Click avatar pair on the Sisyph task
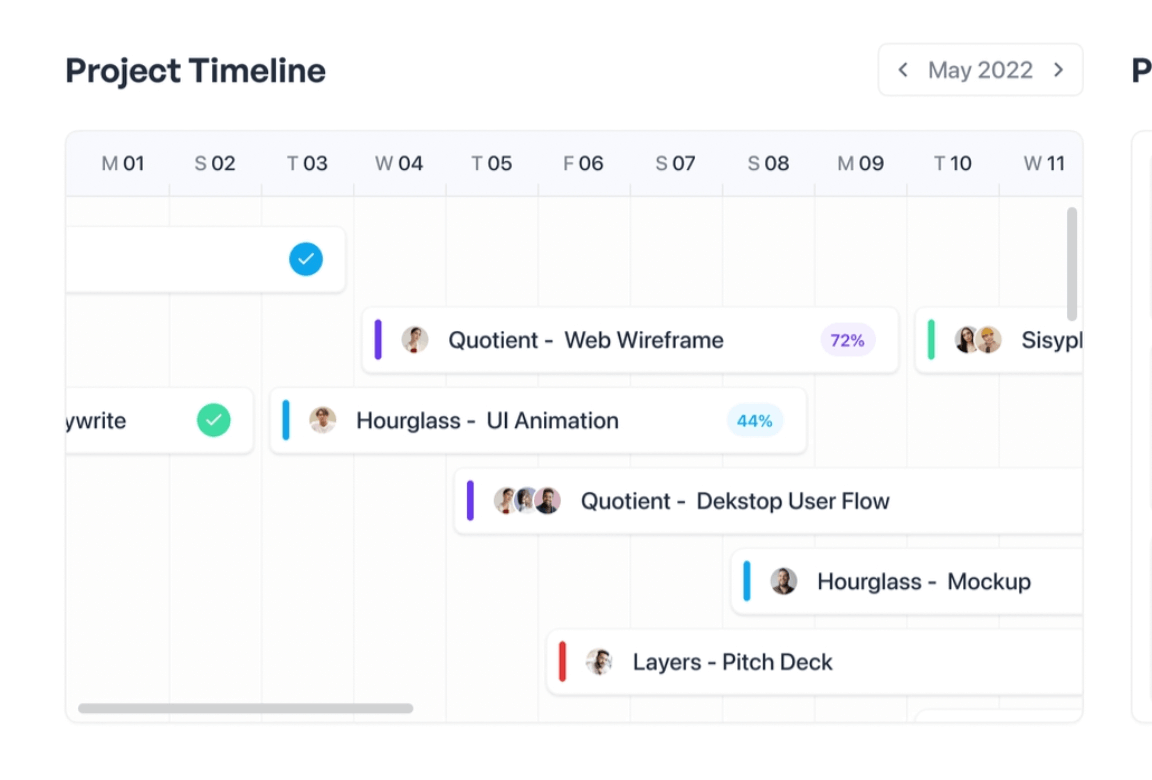The width and height of the screenshot is (1152, 780). coord(977,340)
